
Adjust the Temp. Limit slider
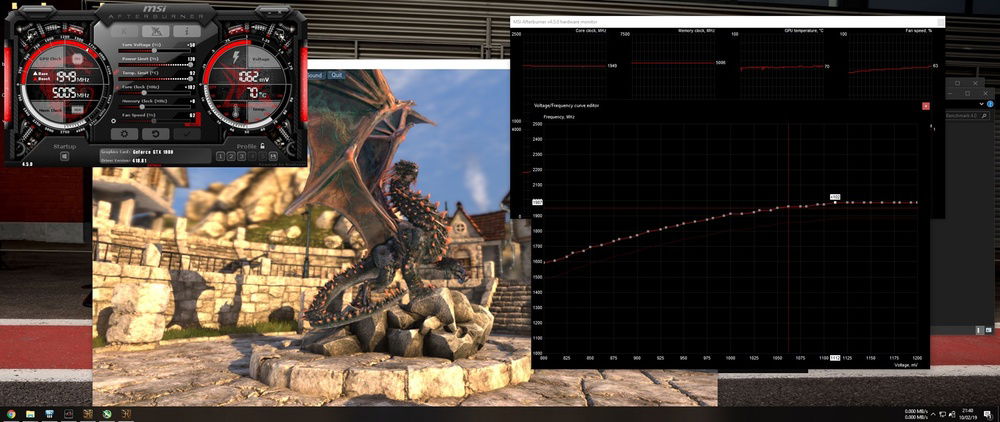156,78
